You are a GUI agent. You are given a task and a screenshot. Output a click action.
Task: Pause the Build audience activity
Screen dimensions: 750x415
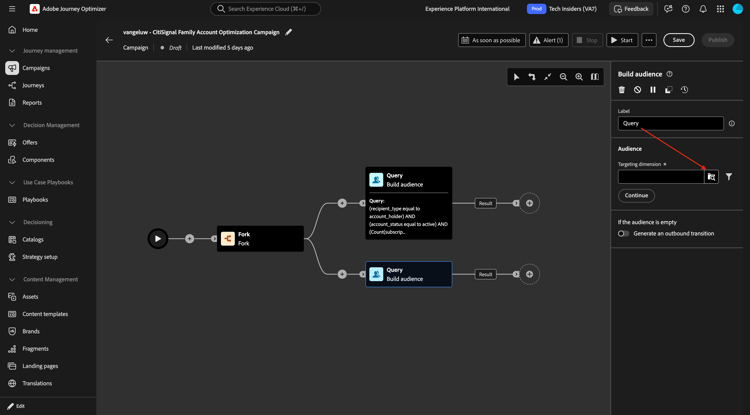coord(653,90)
